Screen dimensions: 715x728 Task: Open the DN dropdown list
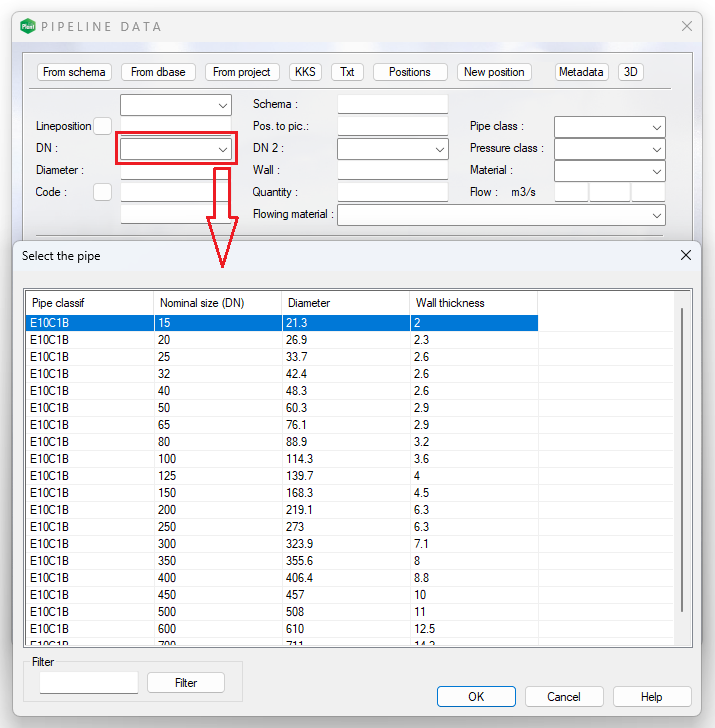click(x=222, y=149)
